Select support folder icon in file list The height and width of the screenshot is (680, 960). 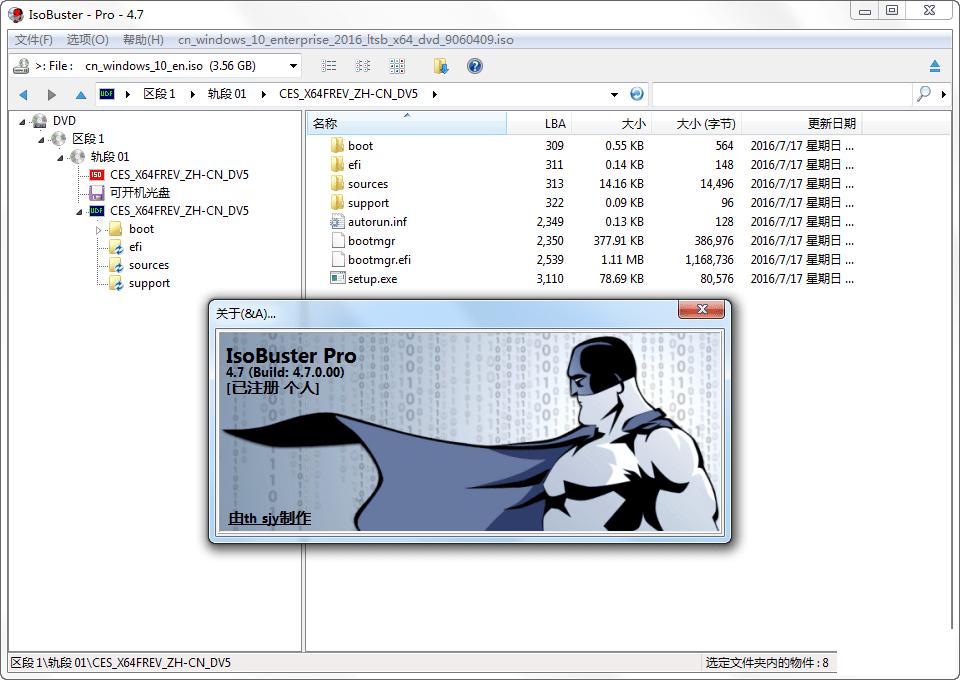pos(337,202)
